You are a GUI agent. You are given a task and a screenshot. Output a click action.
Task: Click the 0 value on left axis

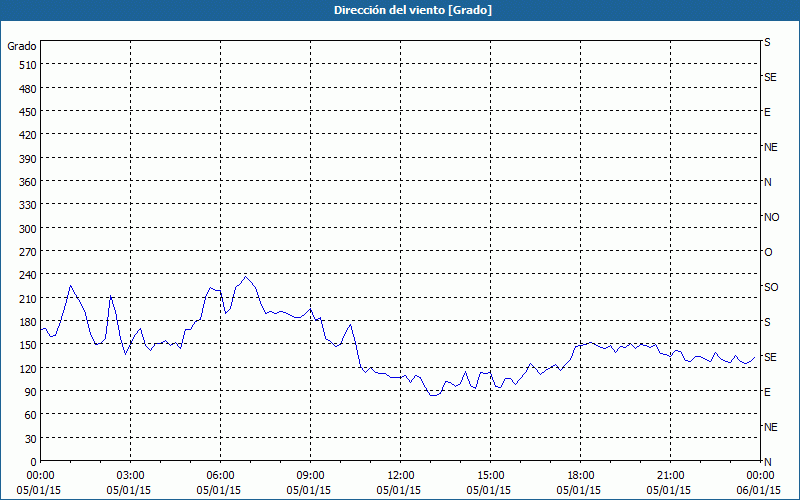point(34,462)
